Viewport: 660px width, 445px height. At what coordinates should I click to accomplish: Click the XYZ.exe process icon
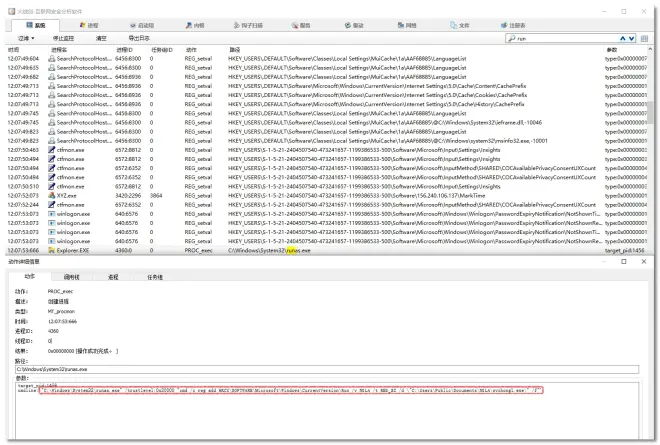click(52, 195)
